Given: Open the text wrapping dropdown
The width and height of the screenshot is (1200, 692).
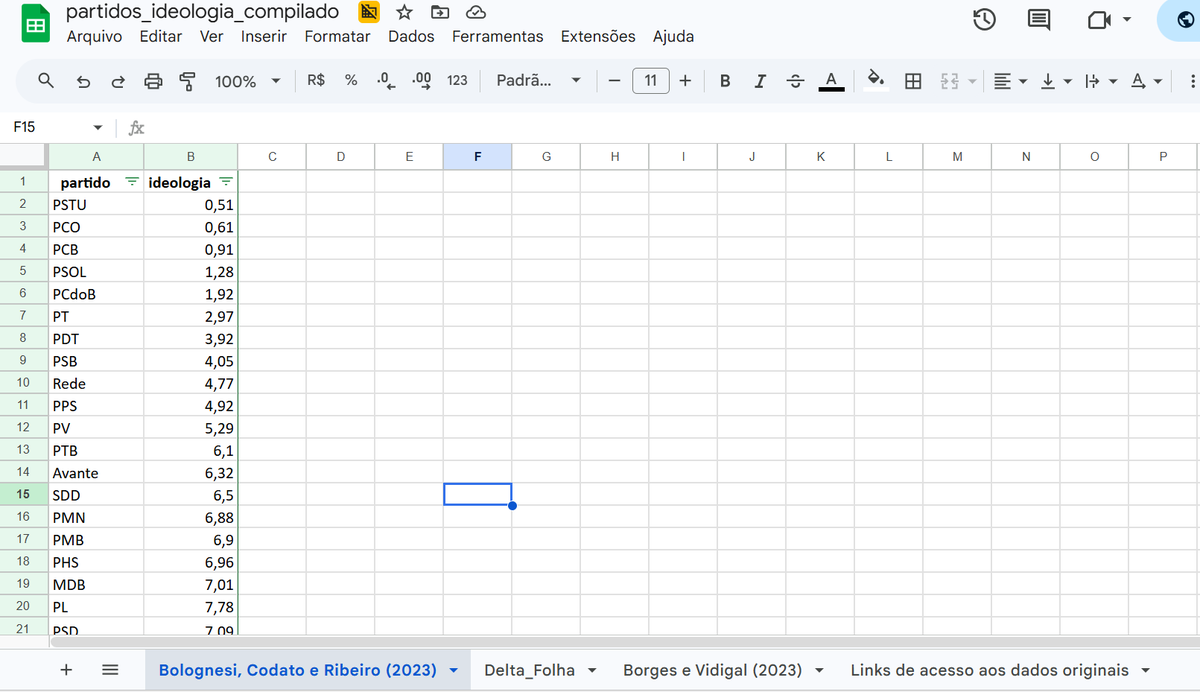Looking at the screenshot, I should pos(1099,81).
